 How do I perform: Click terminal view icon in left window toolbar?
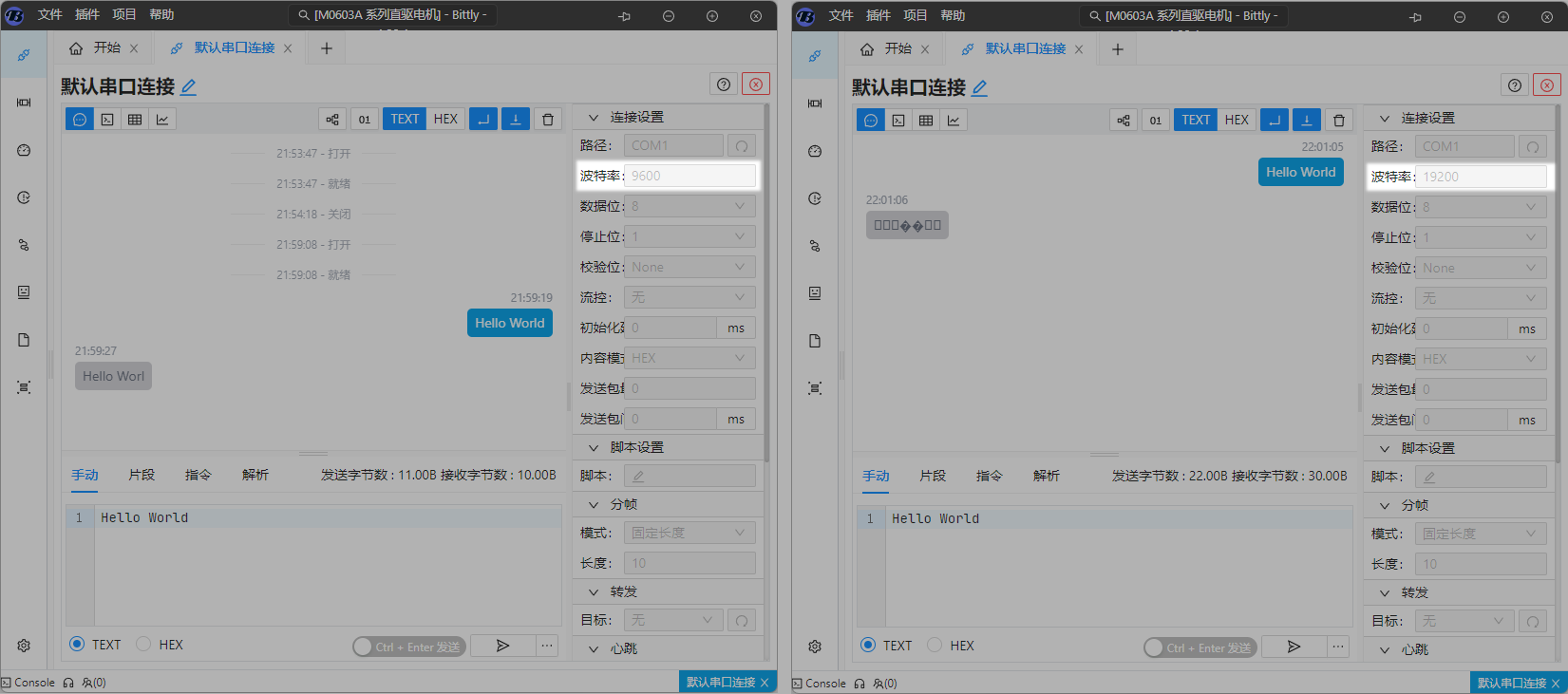[107, 120]
